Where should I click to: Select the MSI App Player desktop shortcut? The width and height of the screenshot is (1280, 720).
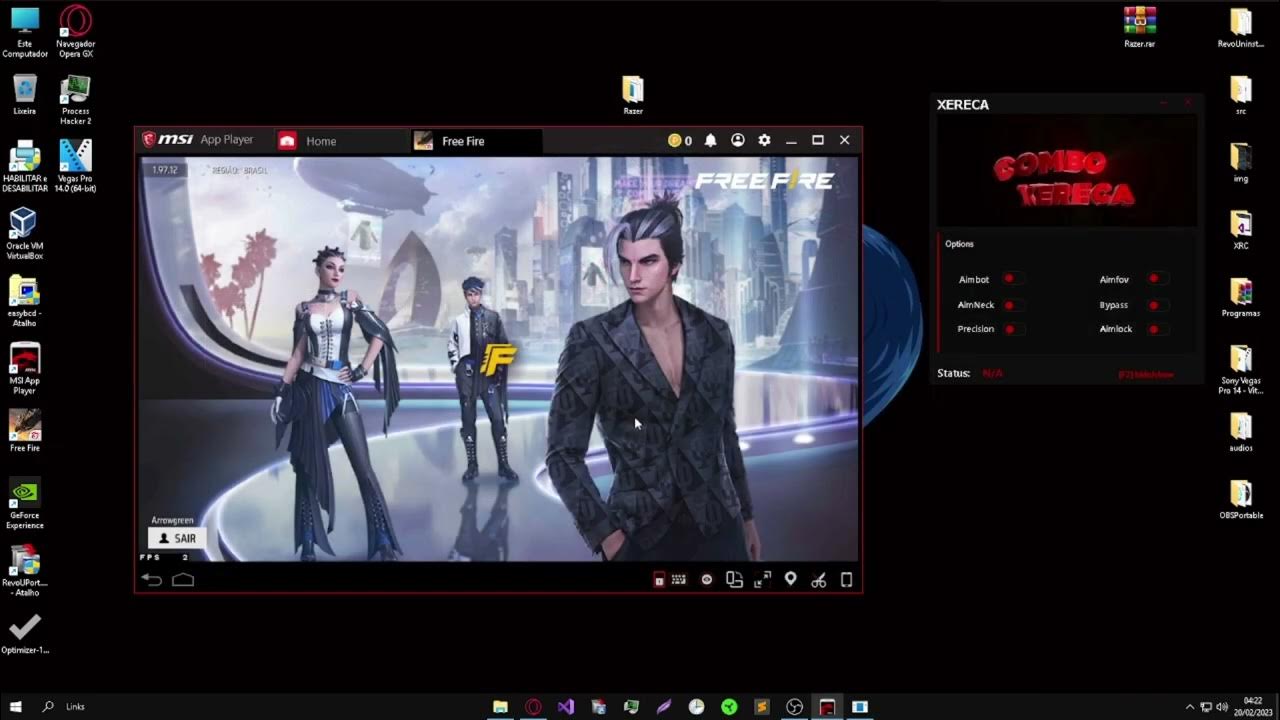25,369
